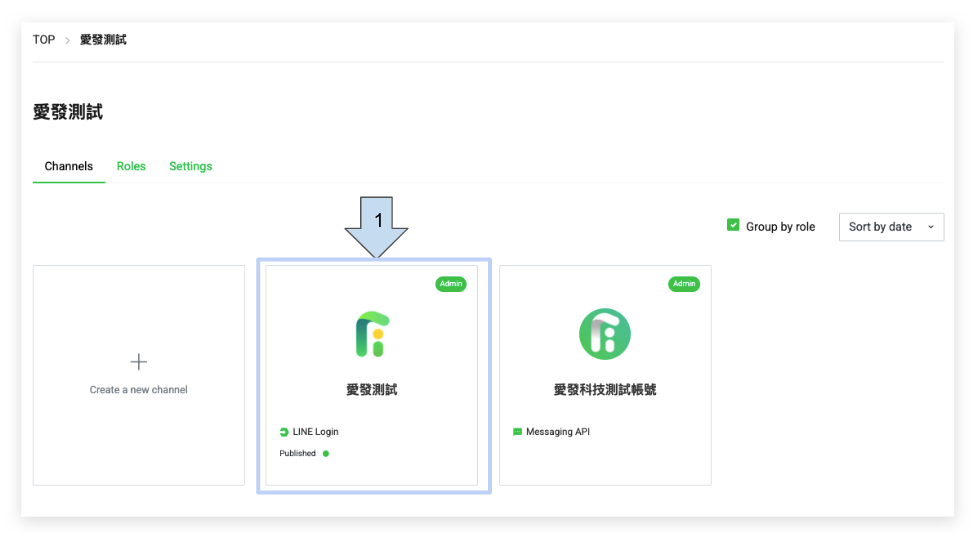The width and height of the screenshot is (977, 544).
Task: Open the 愛發測試 channel logo icon
Action: tap(371, 334)
